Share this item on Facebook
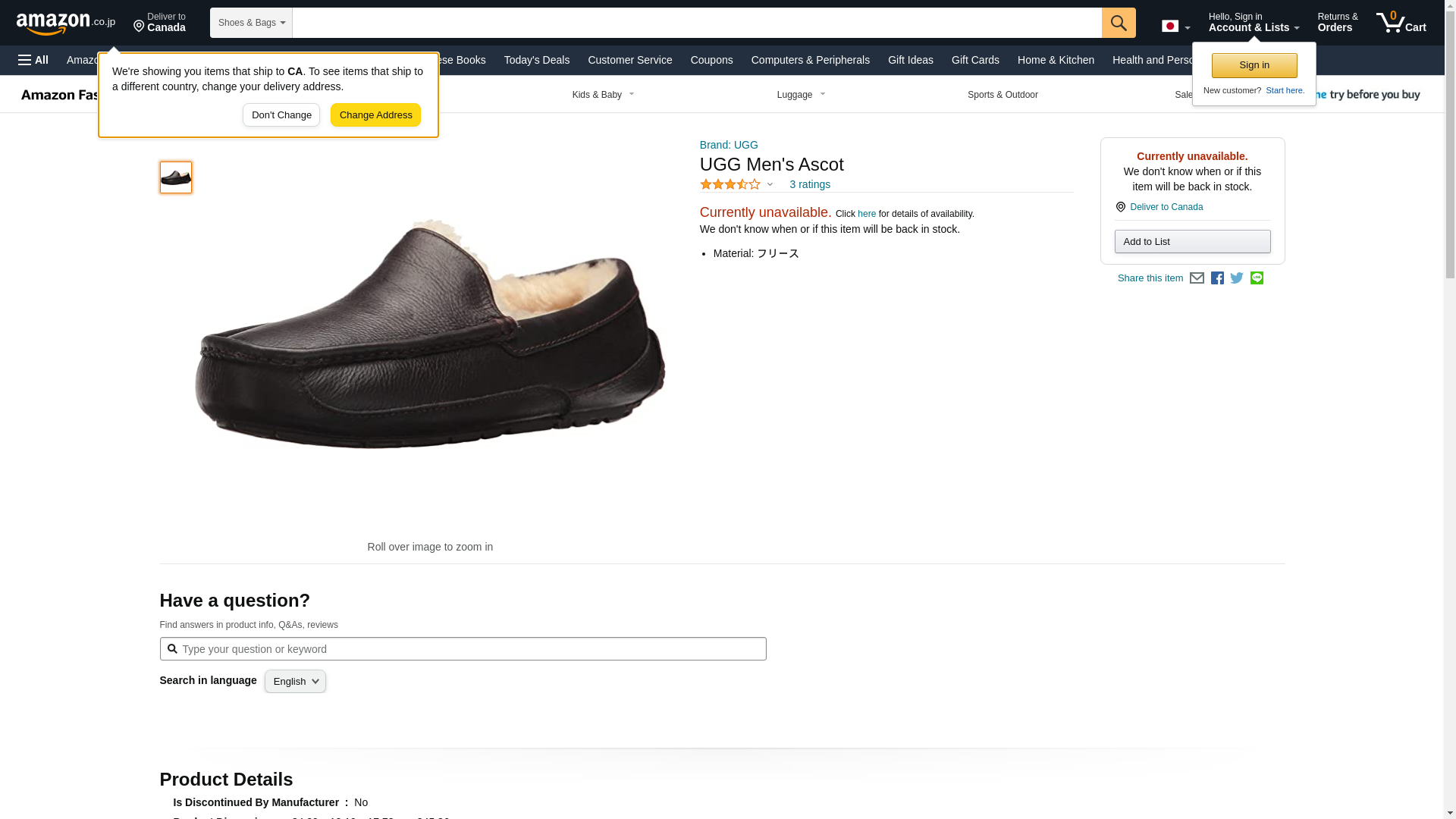The height and width of the screenshot is (819, 1456). [1217, 278]
